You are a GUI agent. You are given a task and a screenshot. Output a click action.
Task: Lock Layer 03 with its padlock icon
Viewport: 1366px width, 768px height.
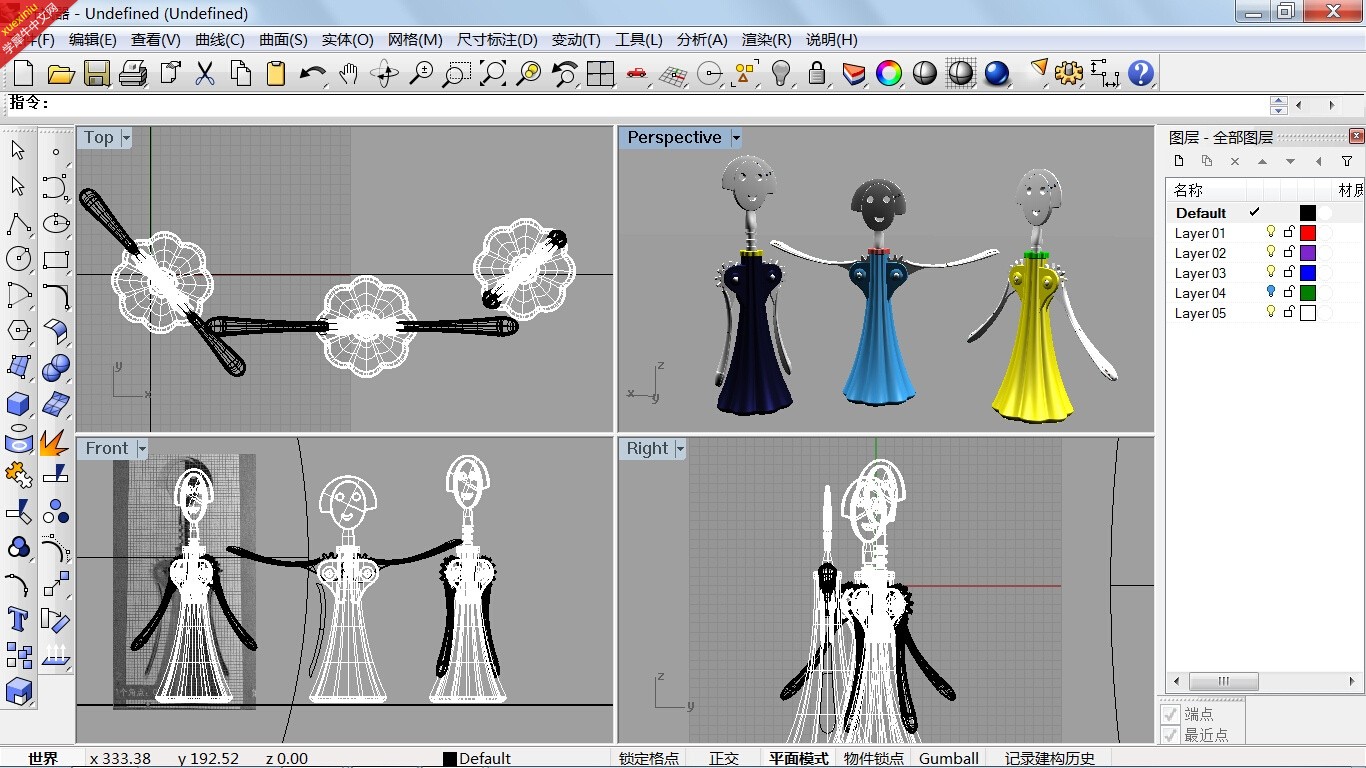(1289, 272)
